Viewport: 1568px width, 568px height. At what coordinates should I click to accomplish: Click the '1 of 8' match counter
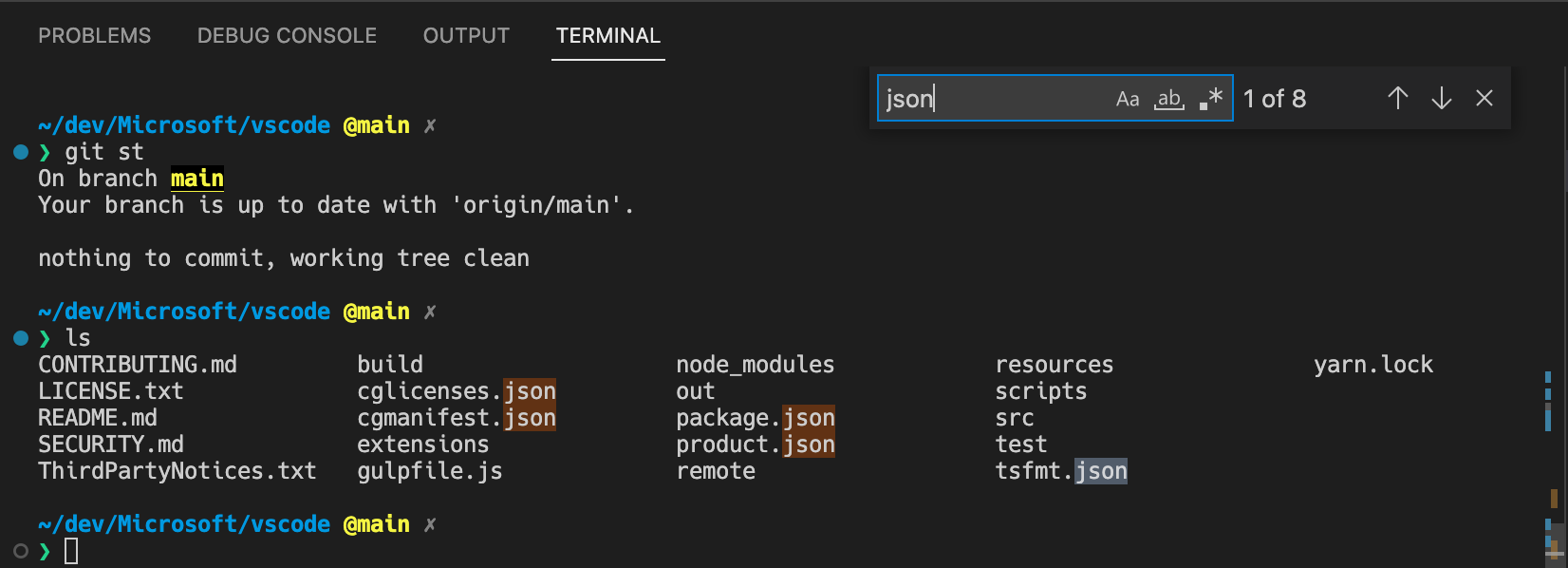point(1275,99)
